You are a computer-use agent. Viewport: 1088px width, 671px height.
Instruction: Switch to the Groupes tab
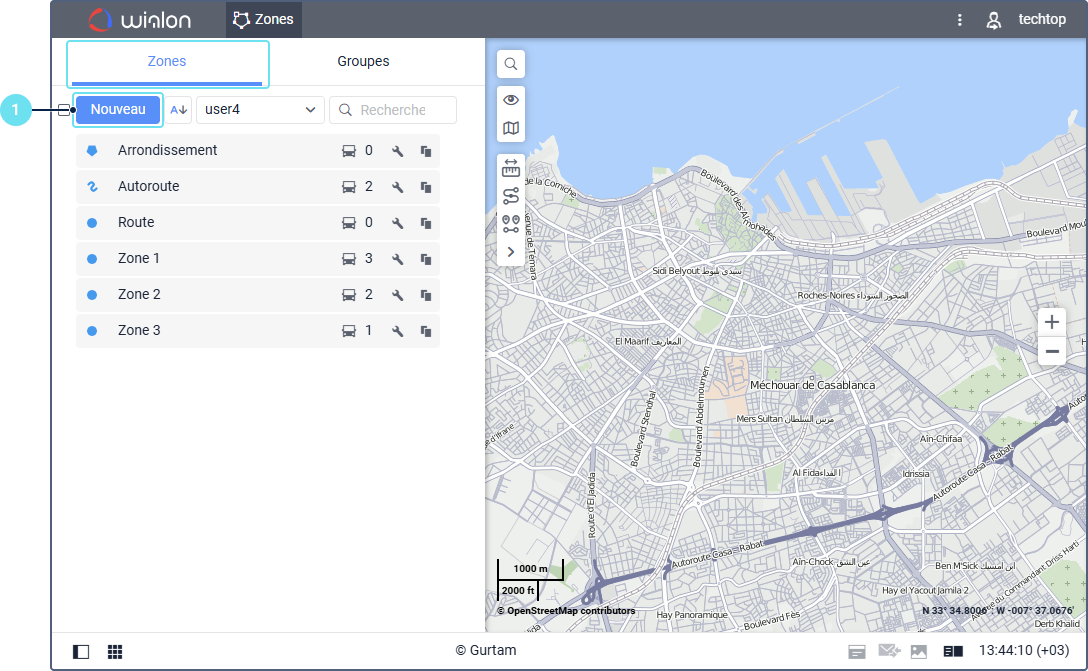(363, 62)
